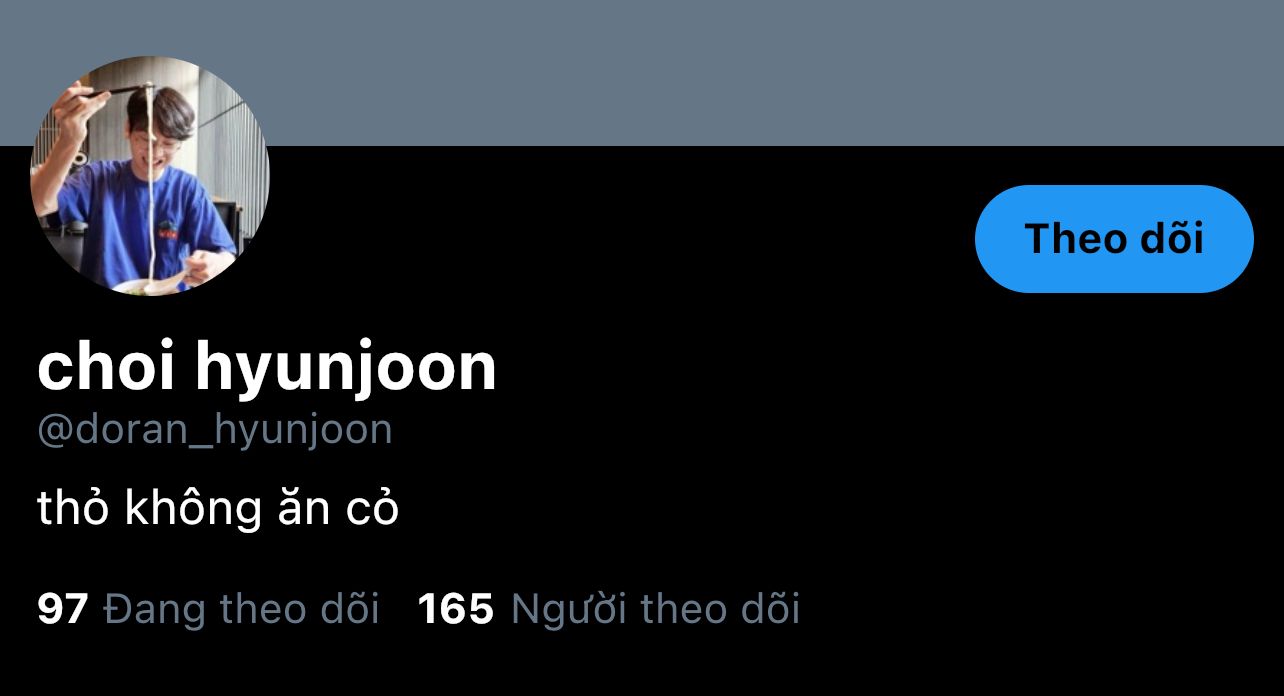View the noodle-eating profile picture
The image size is (1284, 696).
[150, 176]
